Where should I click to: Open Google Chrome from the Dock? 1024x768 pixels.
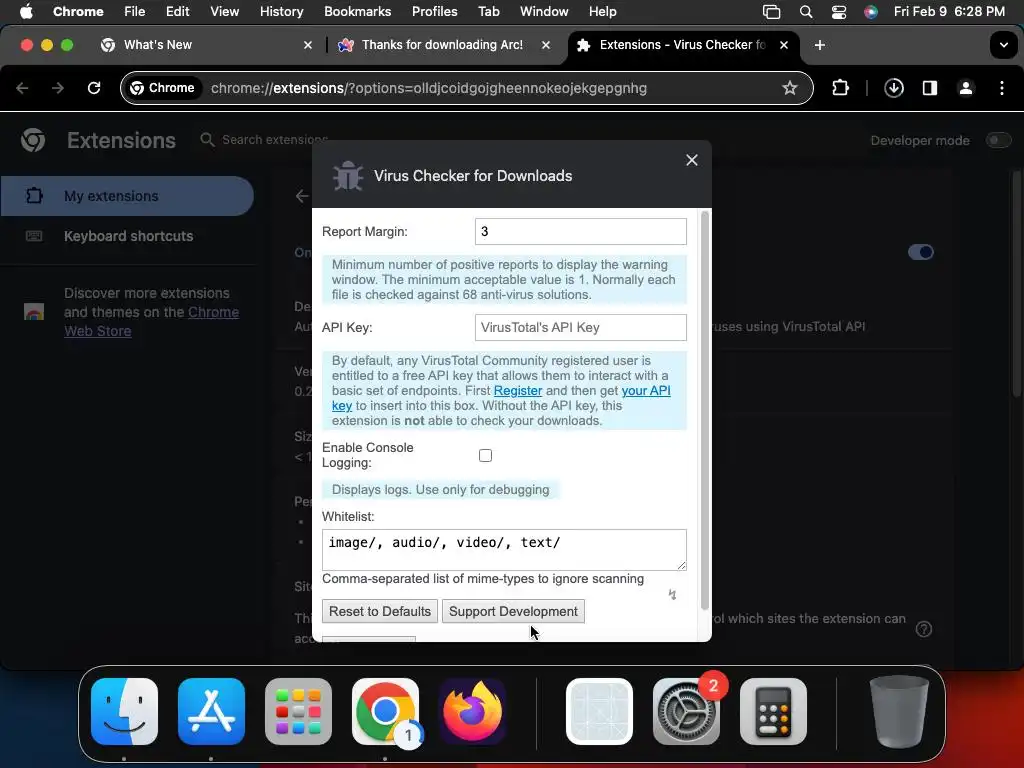(385, 711)
